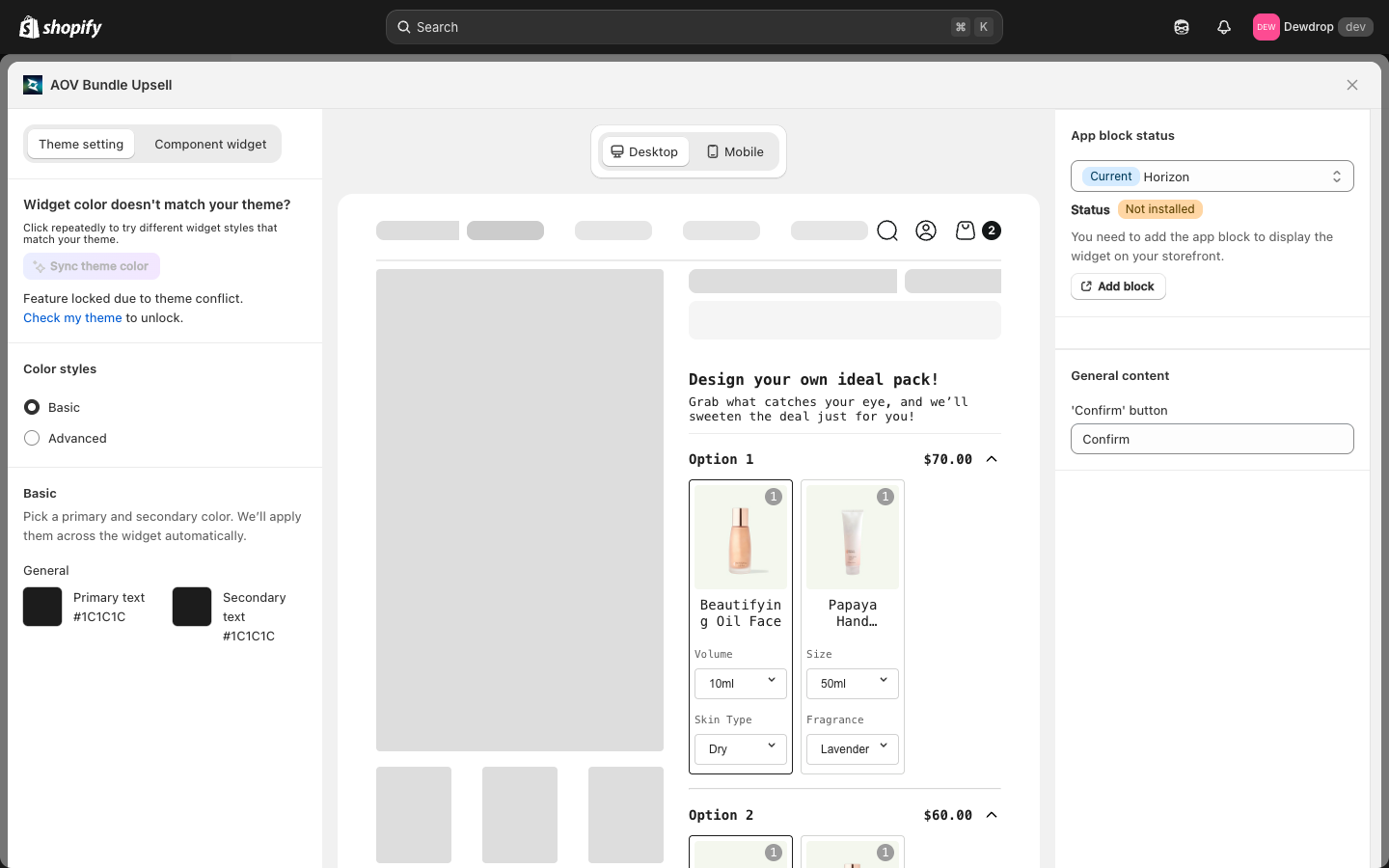Viewport: 1389px width, 868px height.
Task: Collapse the Option 2 section
Action: (992, 815)
